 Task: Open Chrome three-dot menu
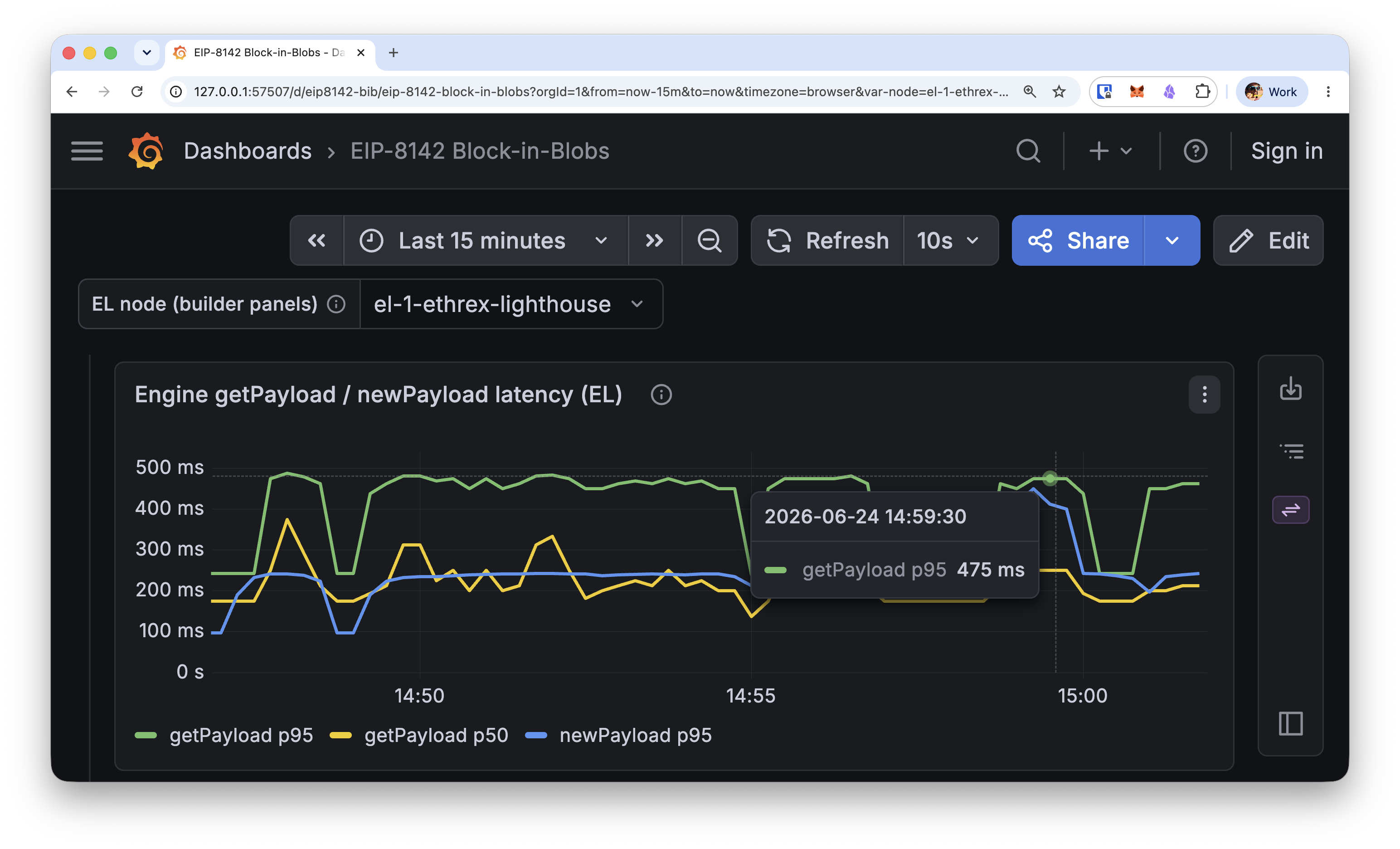point(1328,92)
